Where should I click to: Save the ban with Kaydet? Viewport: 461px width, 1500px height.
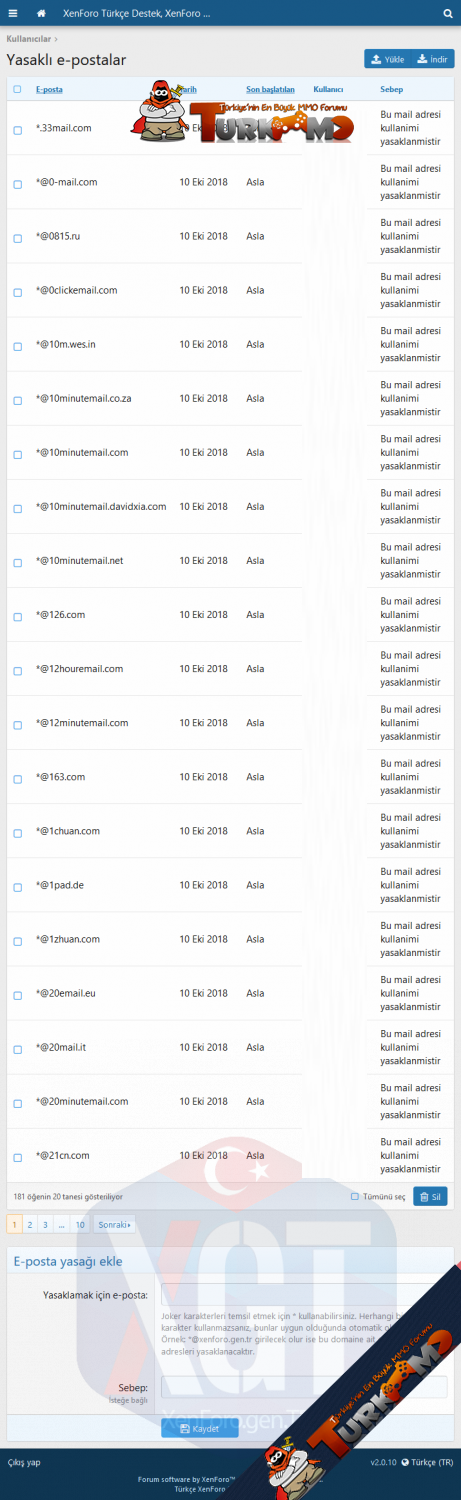199,1429
